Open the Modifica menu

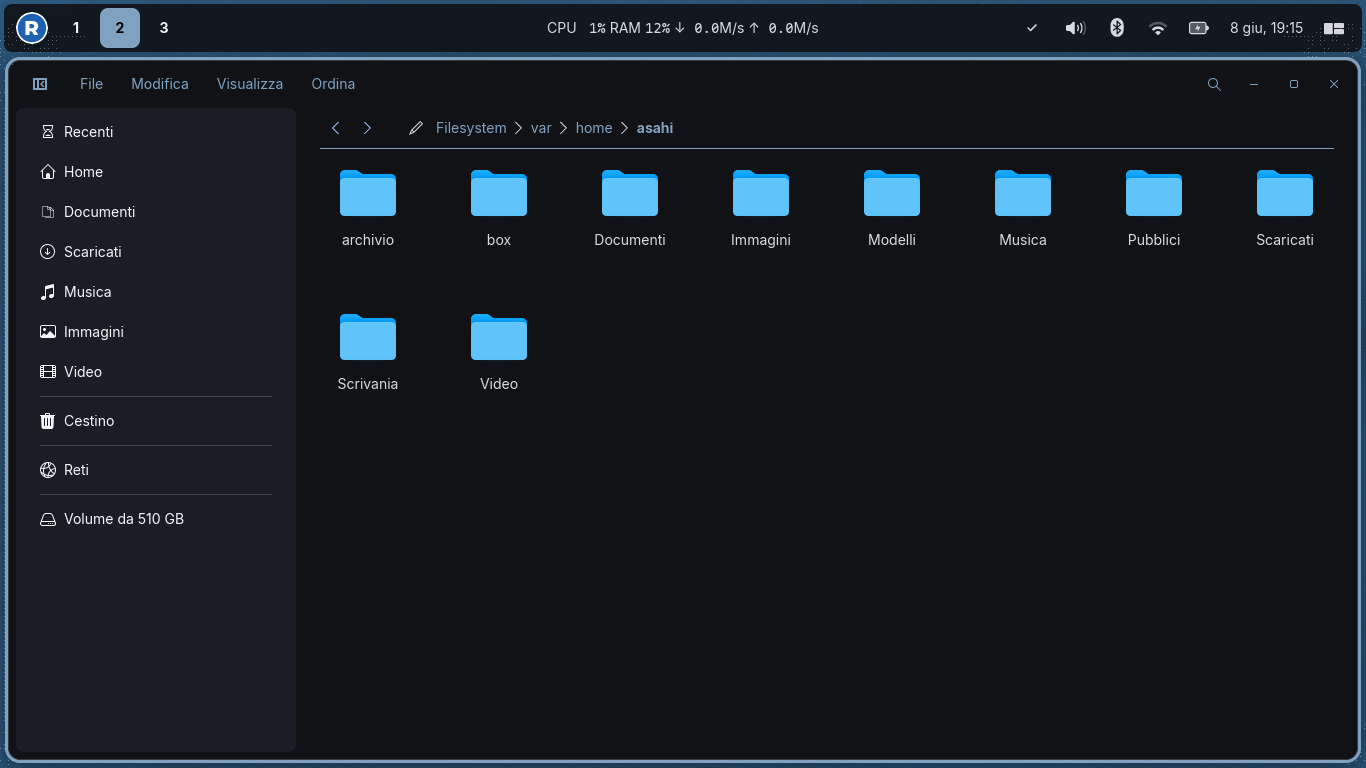click(160, 84)
